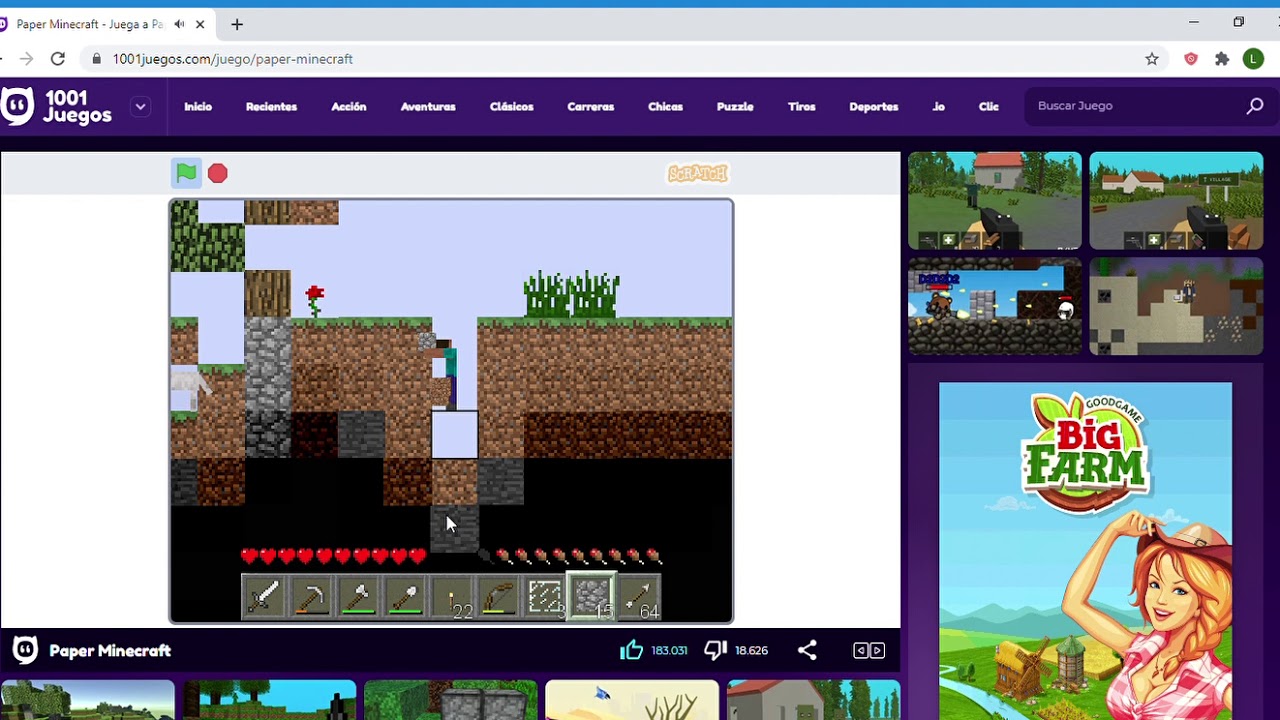Click the search magnifier icon
Viewport: 1280px width, 720px height.
(x=1255, y=106)
